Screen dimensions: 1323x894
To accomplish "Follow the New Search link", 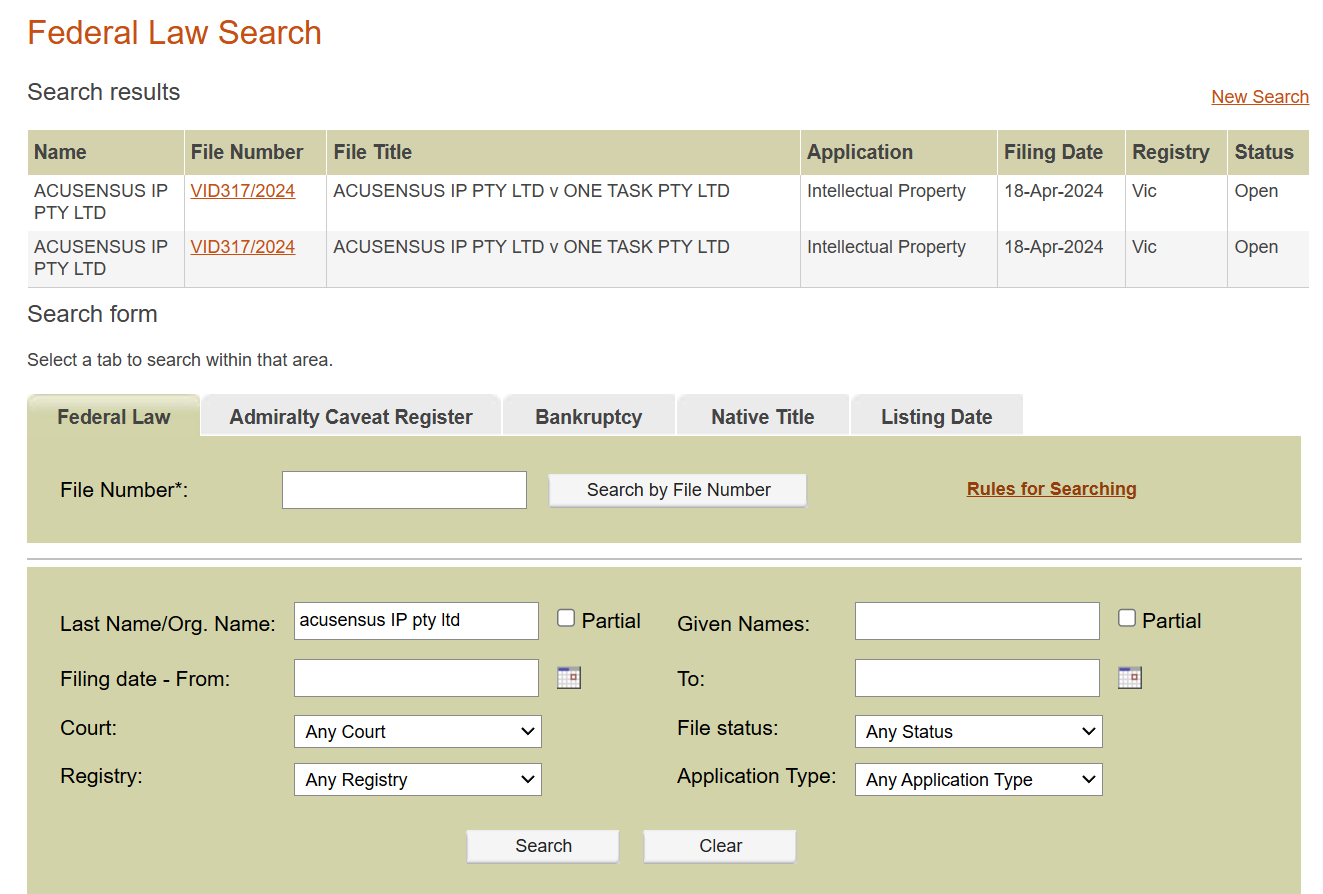I will pos(1259,97).
